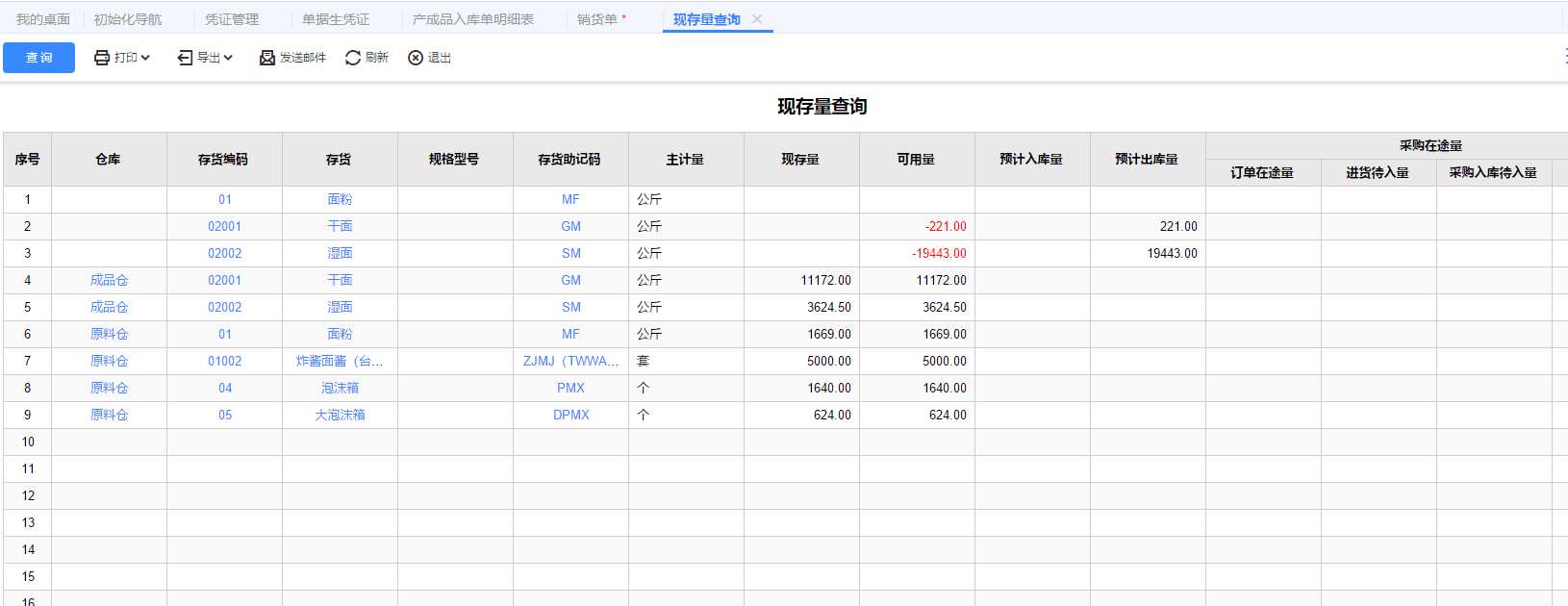Click the 退出 exit icon
This screenshot has width=1568, height=606.
coord(416,58)
